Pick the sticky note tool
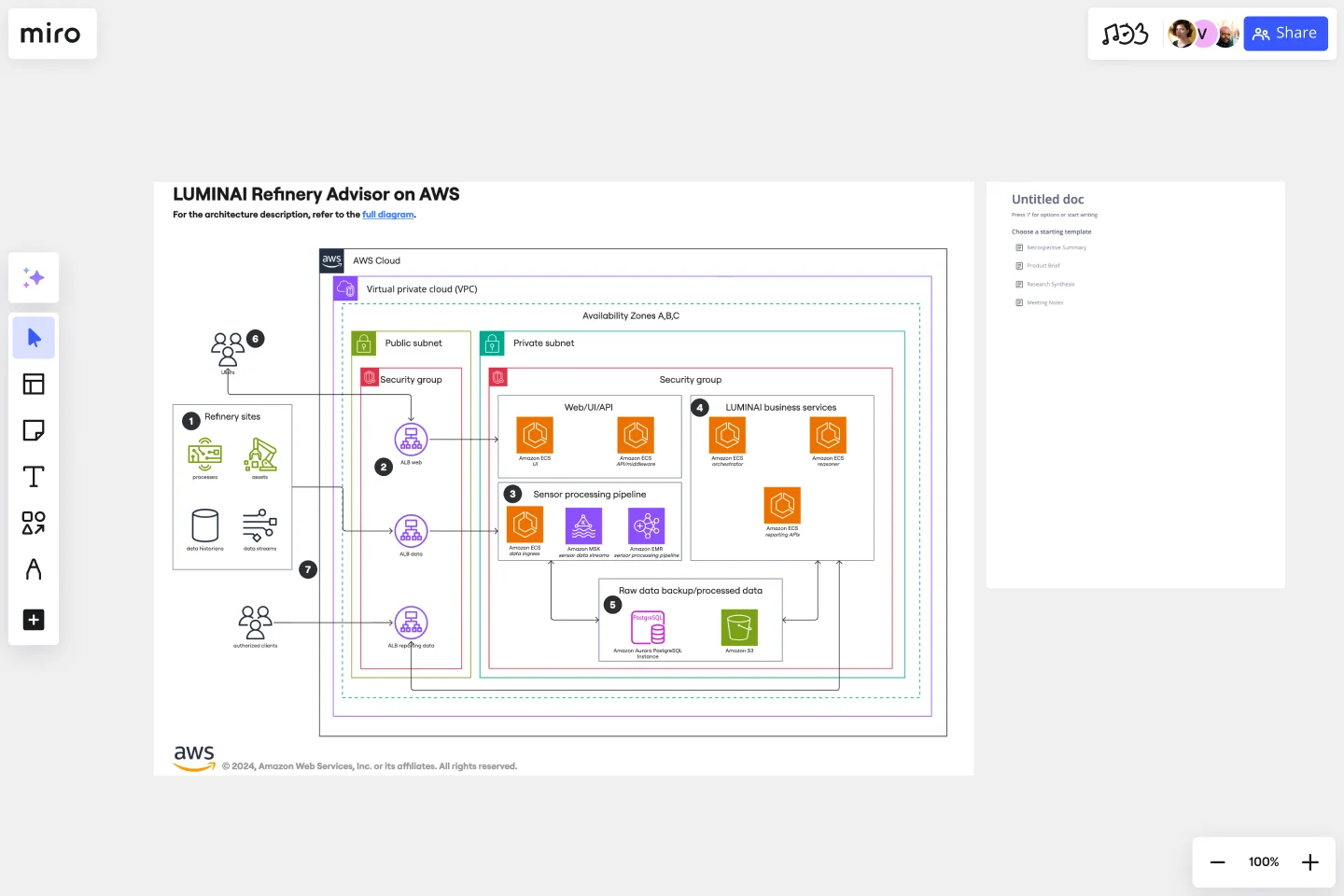Image resolution: width=1344 pixels, height=896 pixels. [34, 430]
